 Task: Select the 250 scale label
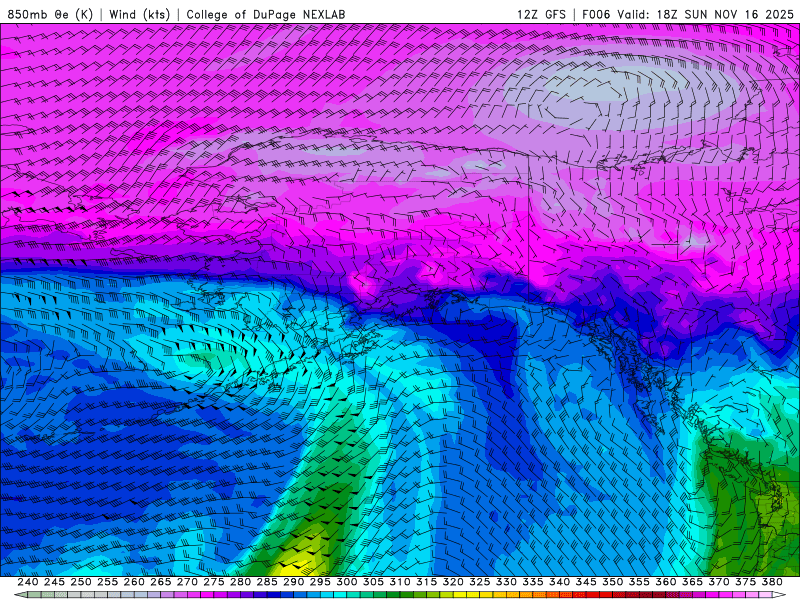click(x=81, y=582)
